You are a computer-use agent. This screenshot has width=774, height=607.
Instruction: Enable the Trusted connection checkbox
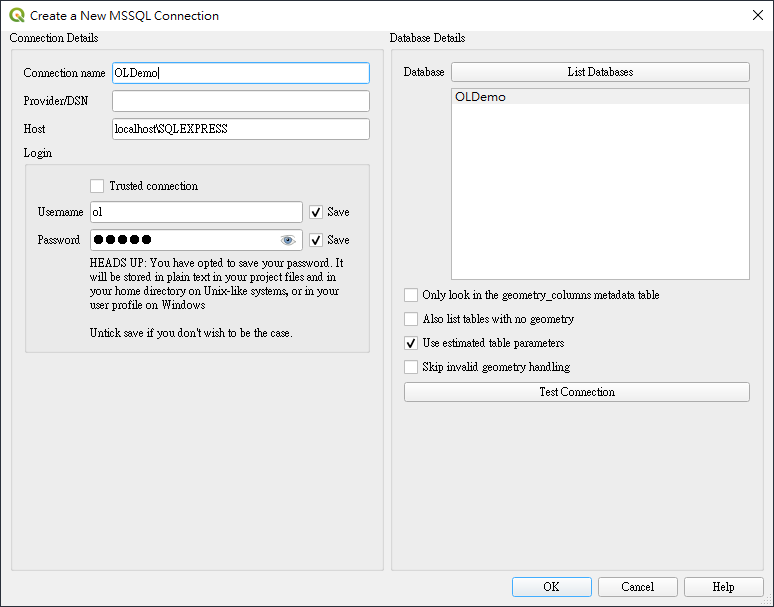(x=97, y=186)
